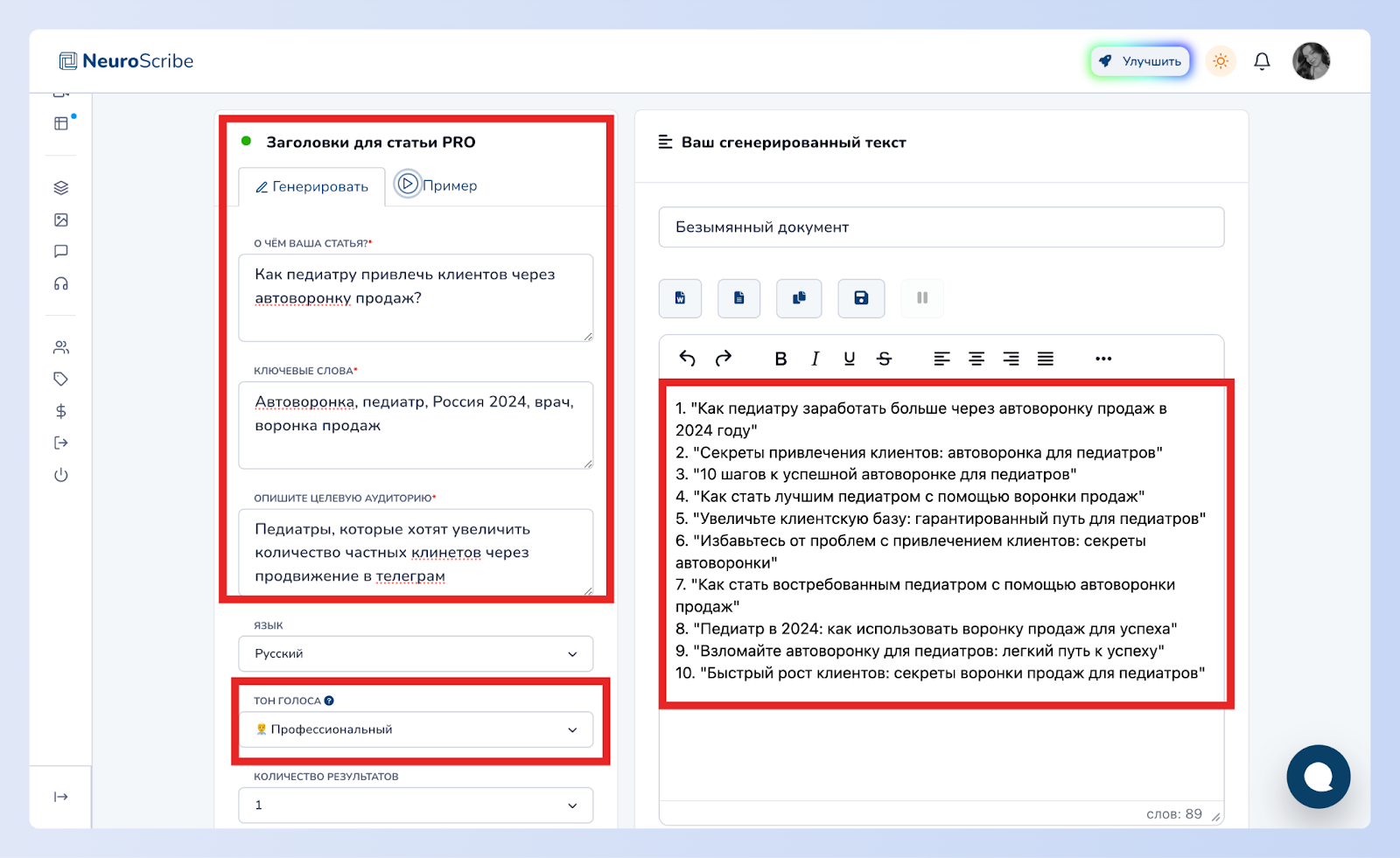
Task: Export the text as Word document
Action: point(680,298)
